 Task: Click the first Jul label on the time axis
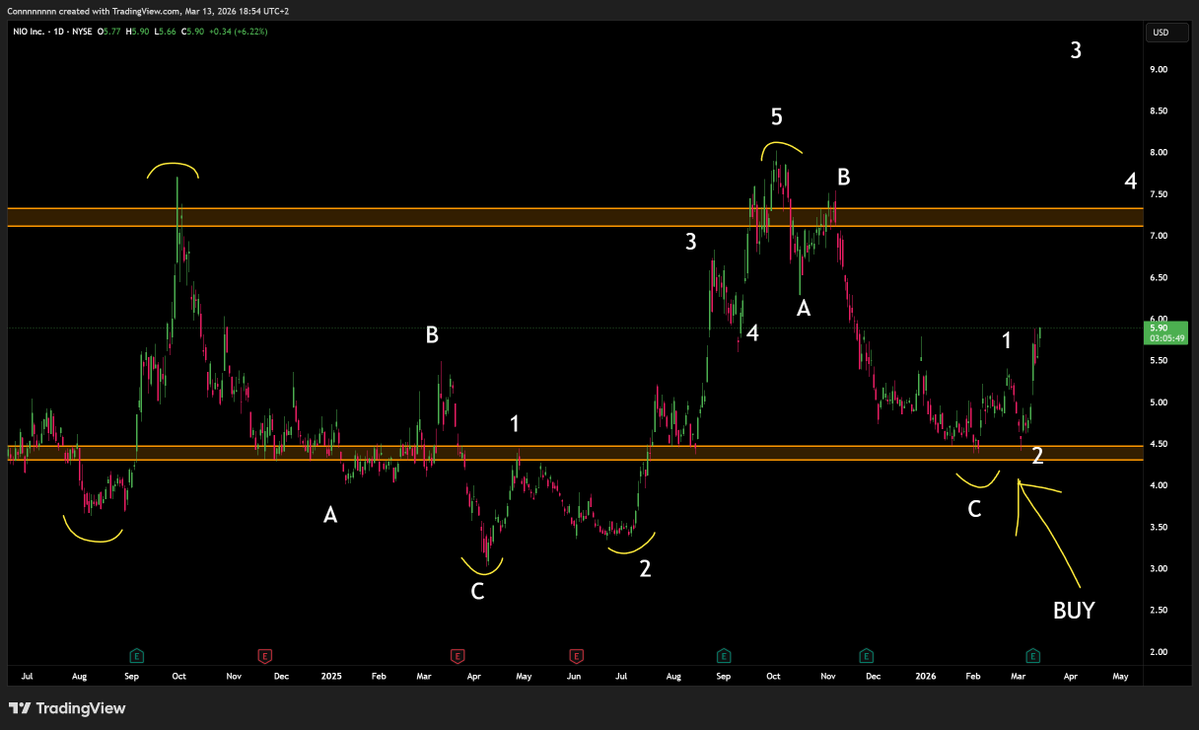tap(27, 676)
